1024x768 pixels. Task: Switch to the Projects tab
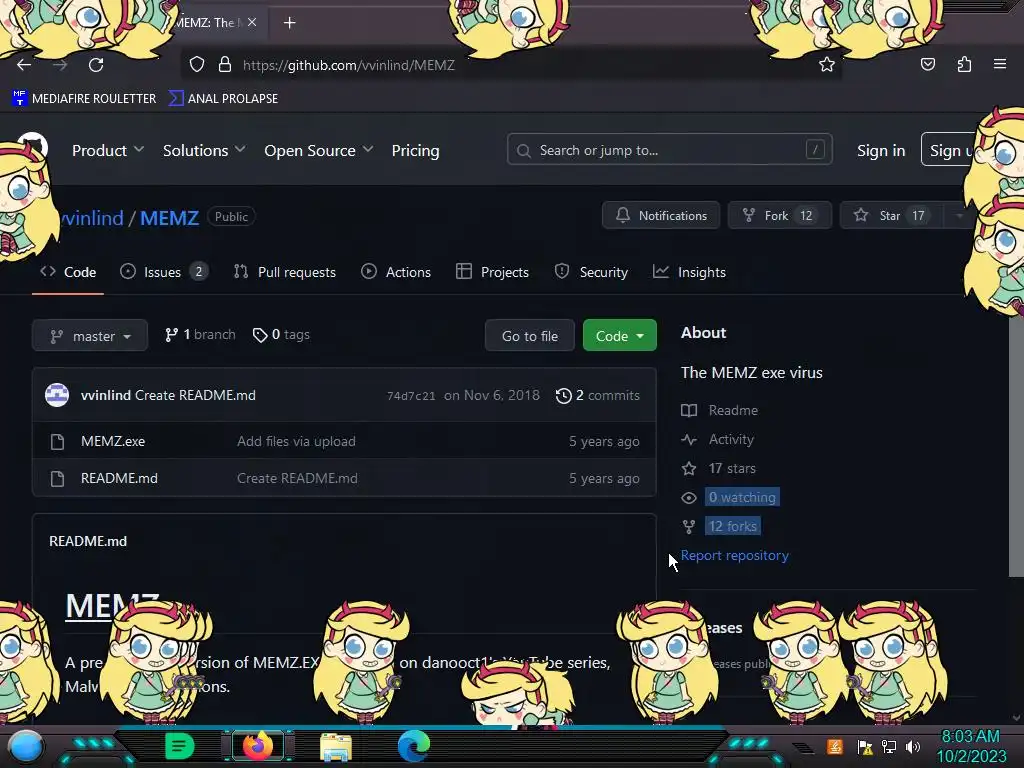coord(492,272)
